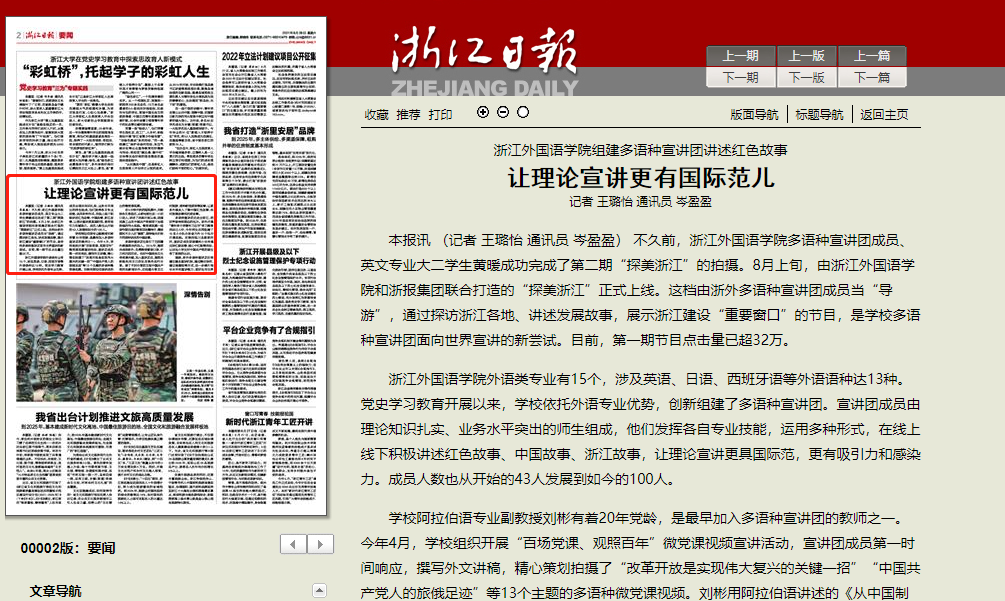
Task: Open the 上一篇 previous article
Action: click(x=872, y=56)
